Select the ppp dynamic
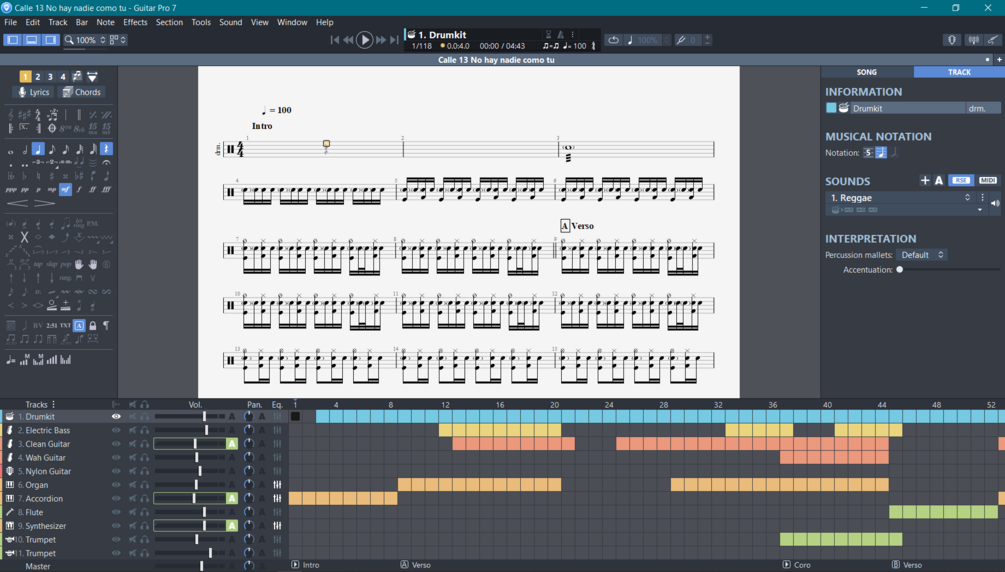Screen dimensions: 1005x572 (11, 190)
